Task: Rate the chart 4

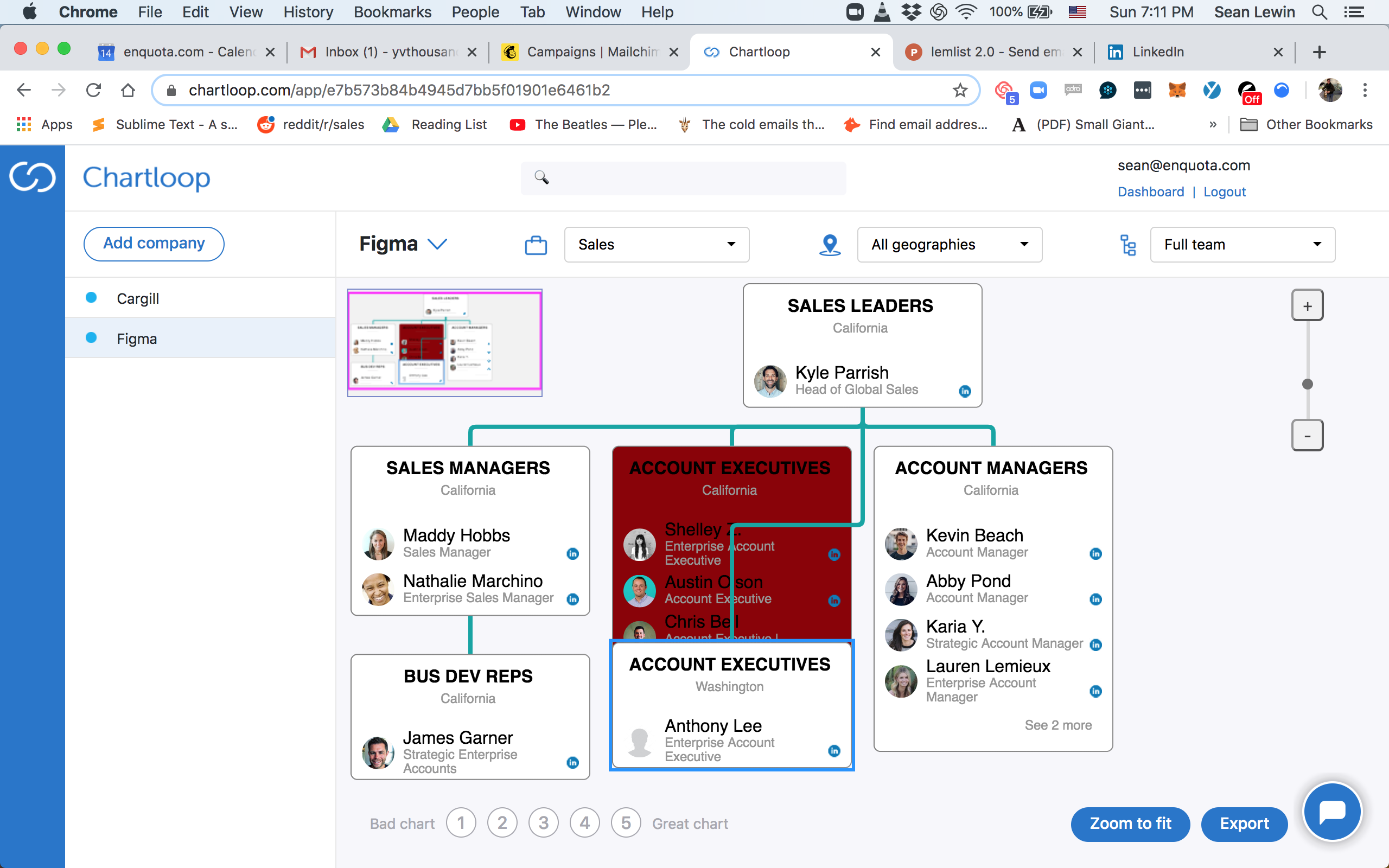Action: tap(585, 823)
